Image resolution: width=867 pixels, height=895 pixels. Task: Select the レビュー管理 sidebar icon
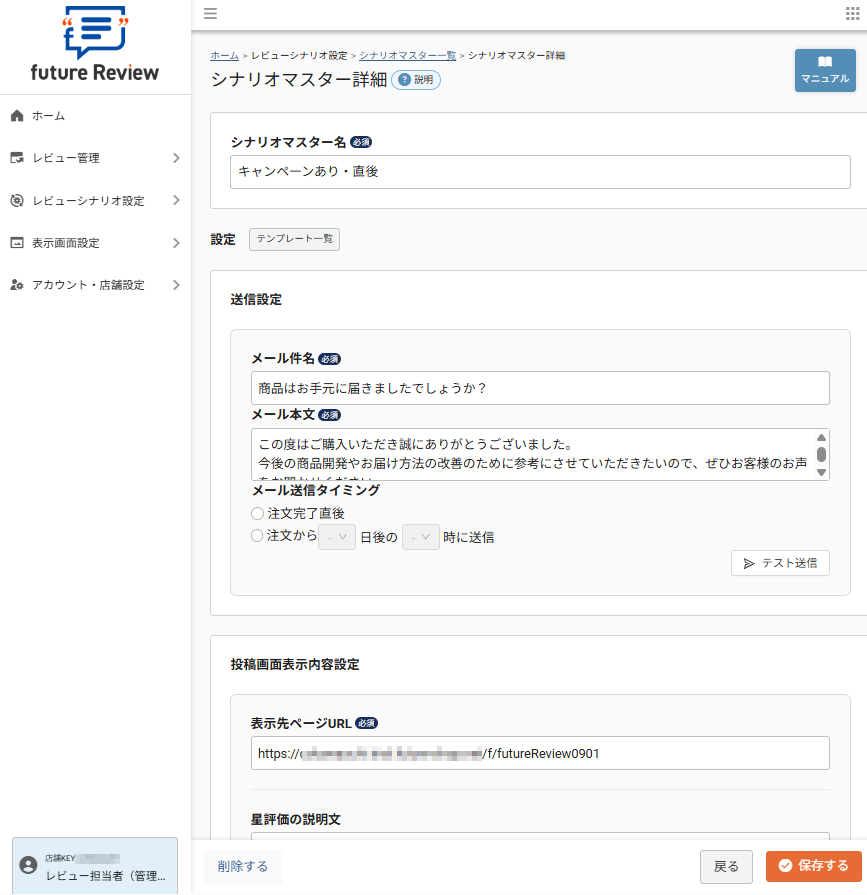pyautogui.click(x=17, y=157)
